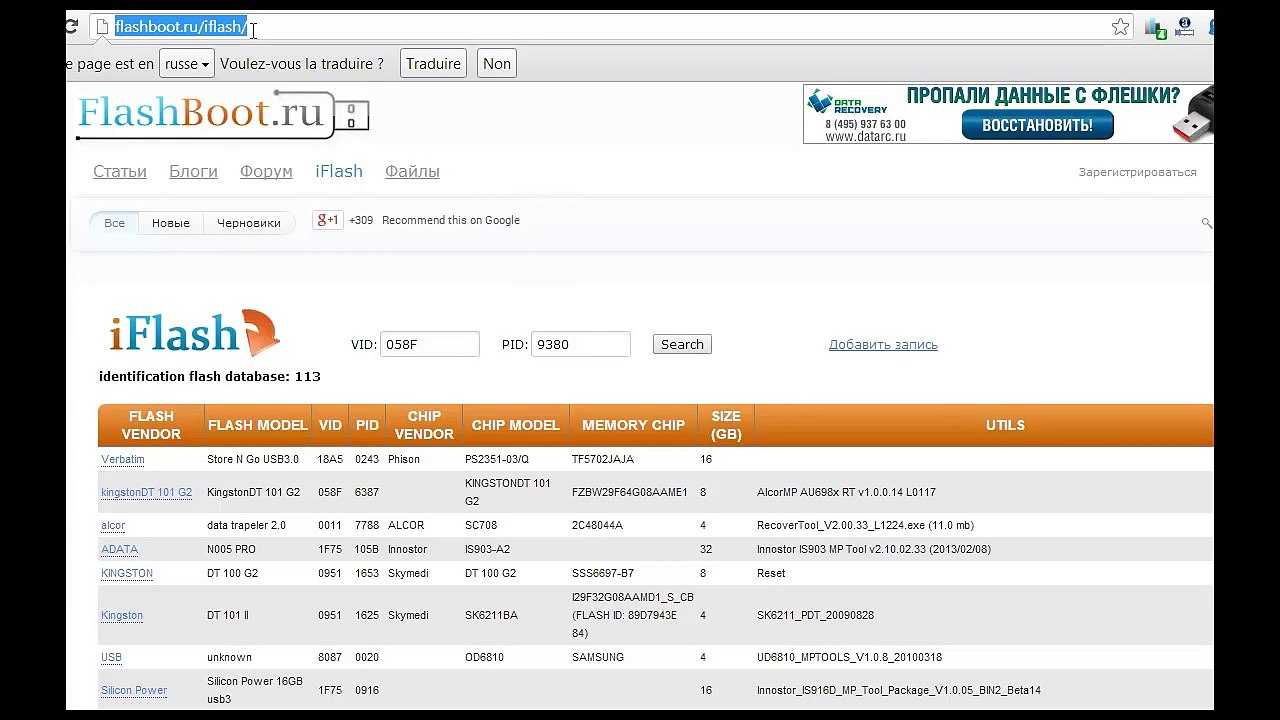Open the Kingston vendor link for DT 101 II
1280x720 pixels.
click(x=122, y=615)
